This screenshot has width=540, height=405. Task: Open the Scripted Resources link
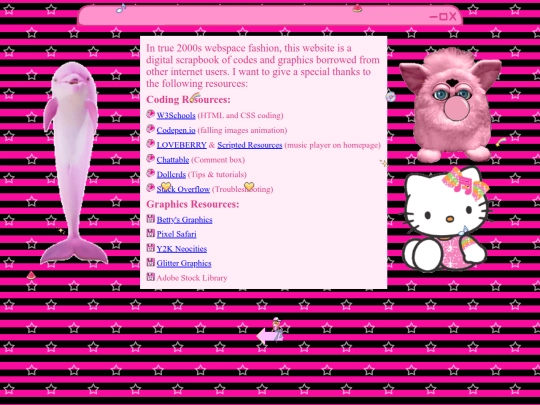(x=250, y=145)
